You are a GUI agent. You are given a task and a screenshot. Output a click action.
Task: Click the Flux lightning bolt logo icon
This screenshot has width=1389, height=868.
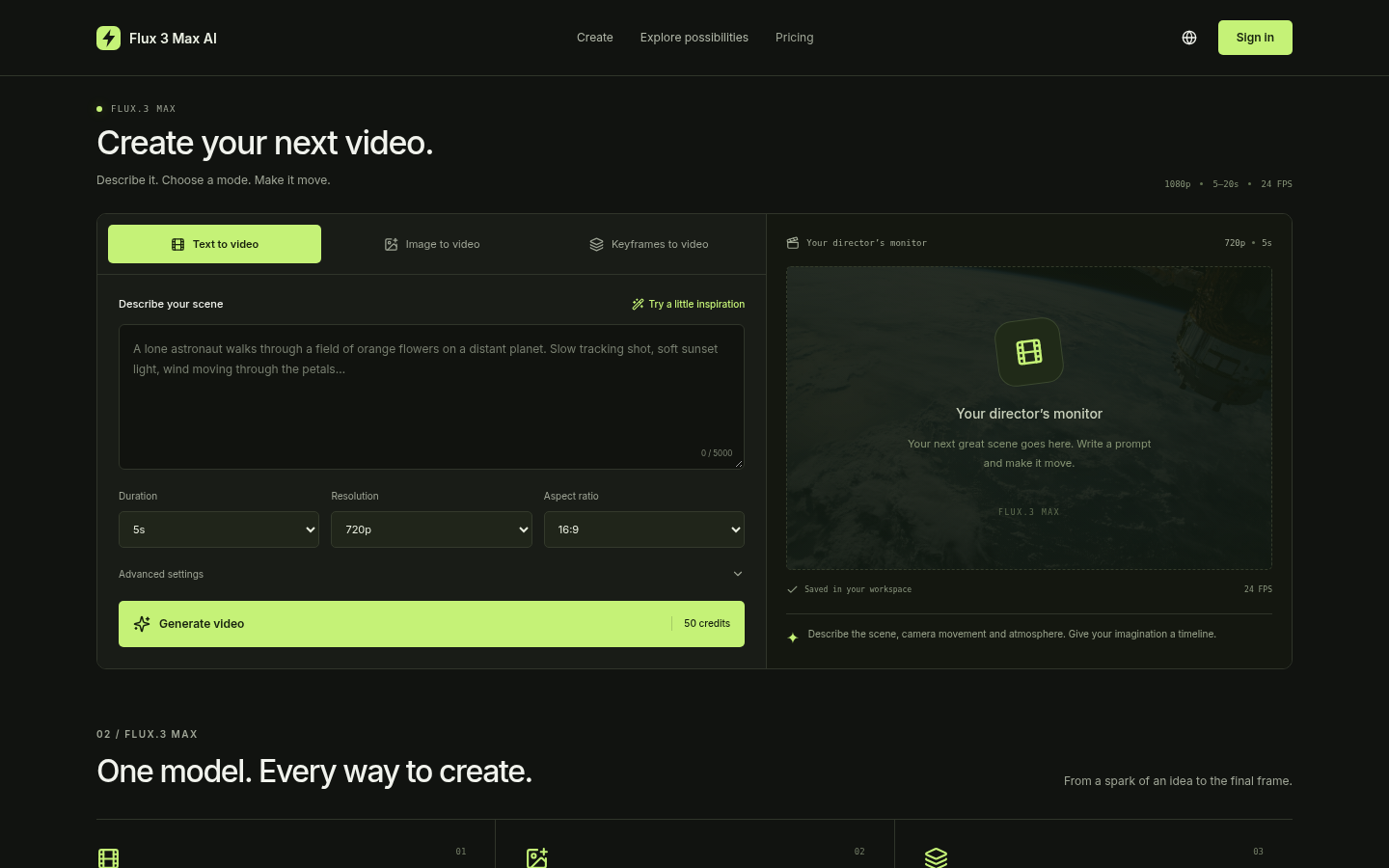[108, 38]
